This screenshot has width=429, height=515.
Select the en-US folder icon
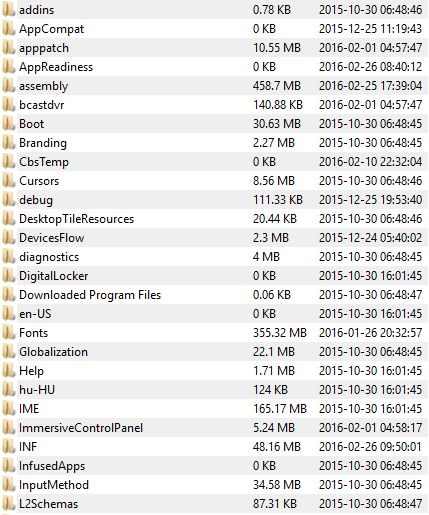[8, 314]
